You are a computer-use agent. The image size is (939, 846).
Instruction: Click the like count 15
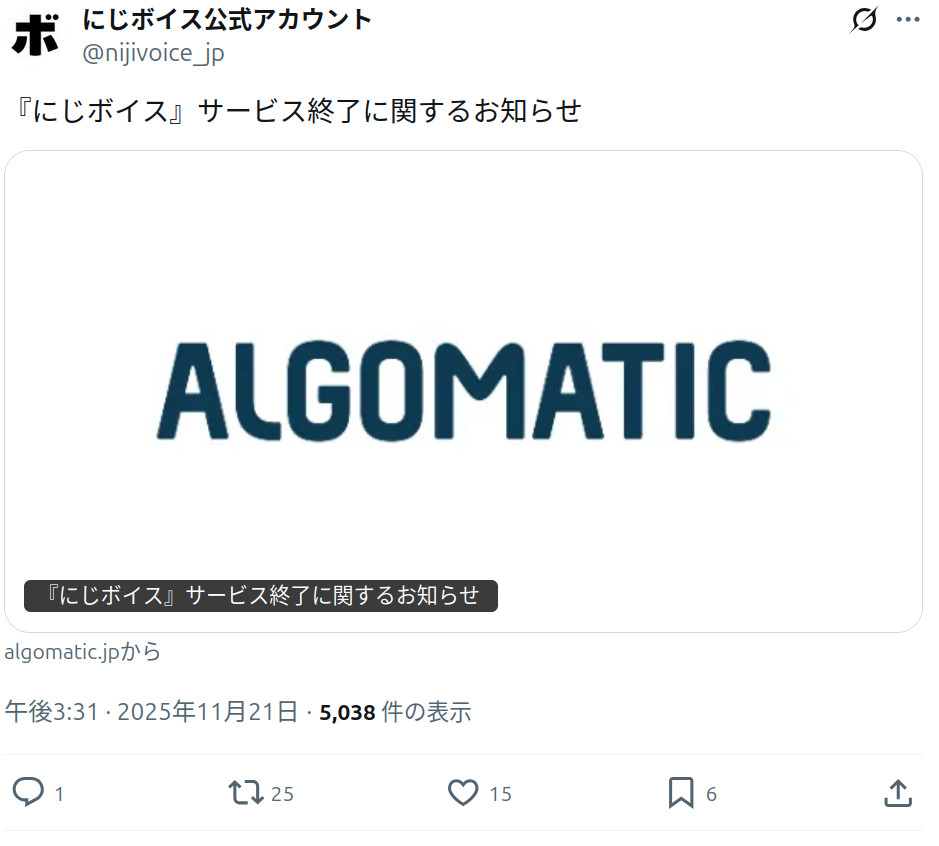(501, 794)
